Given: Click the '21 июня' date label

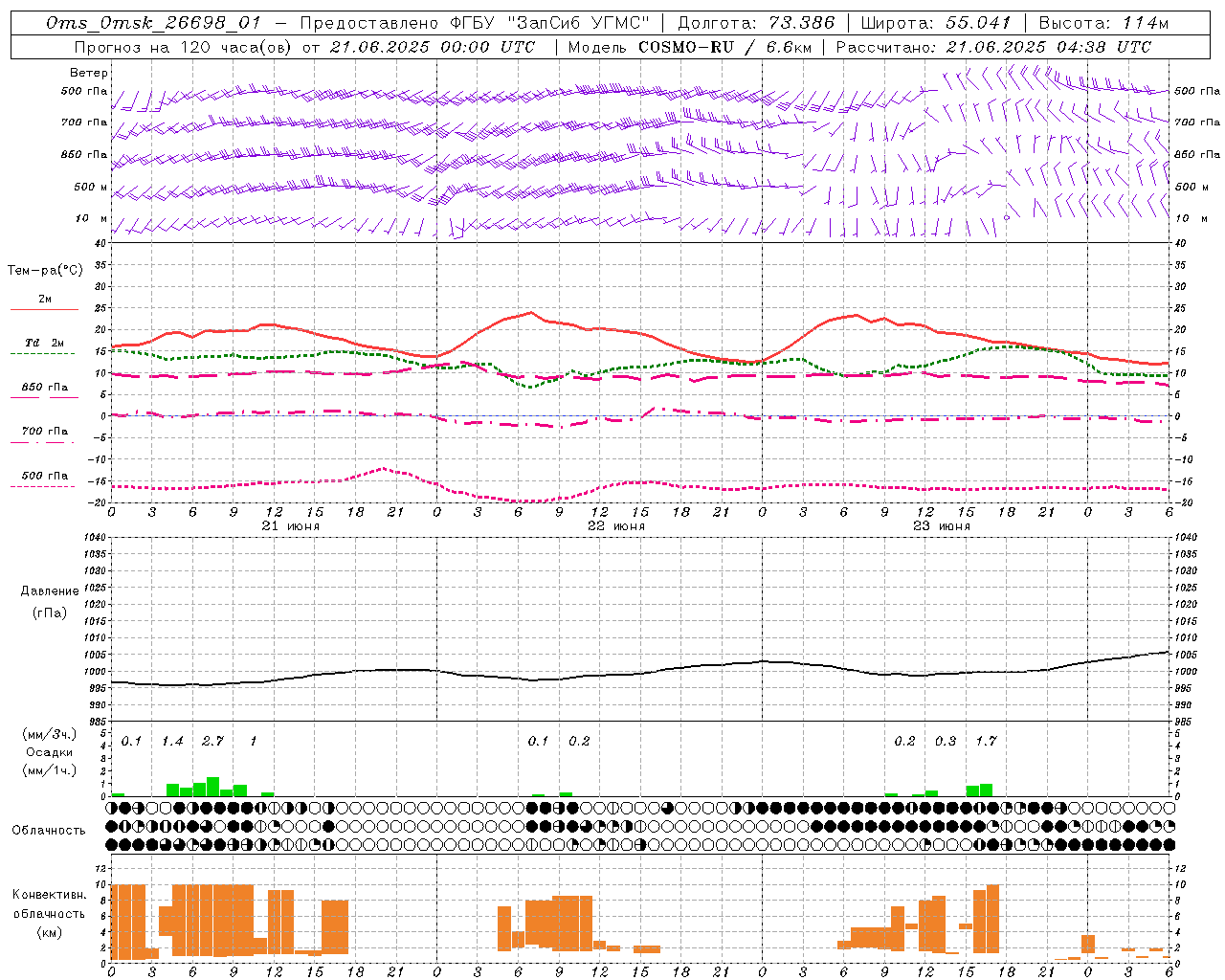Looking at the screenshot, I should pyautogui.click(x=290, y=526).
